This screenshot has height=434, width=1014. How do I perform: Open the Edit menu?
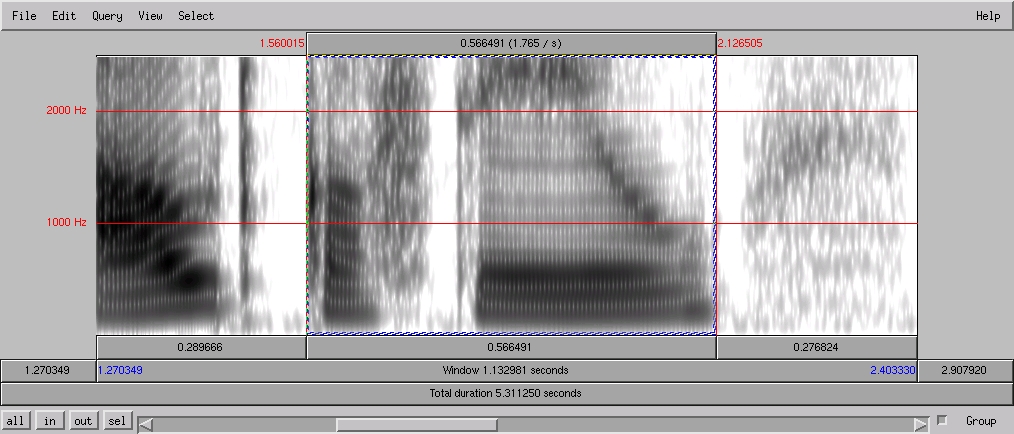pos(64,16)
